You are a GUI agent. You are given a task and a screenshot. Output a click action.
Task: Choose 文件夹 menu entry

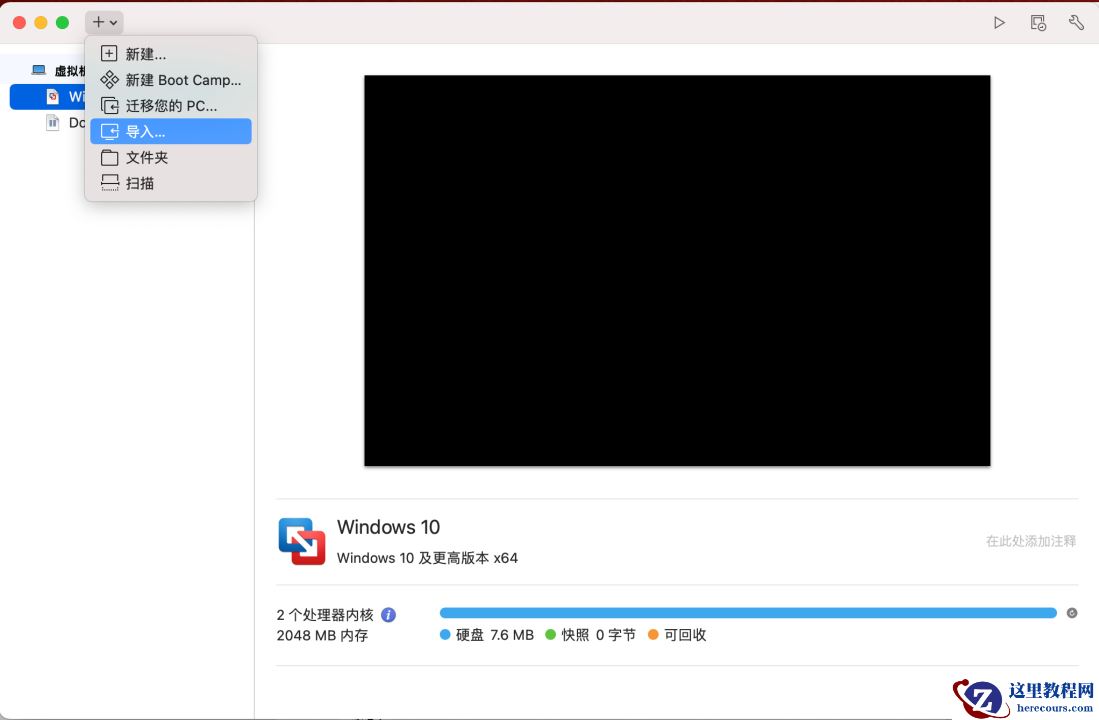coord(171,158)
